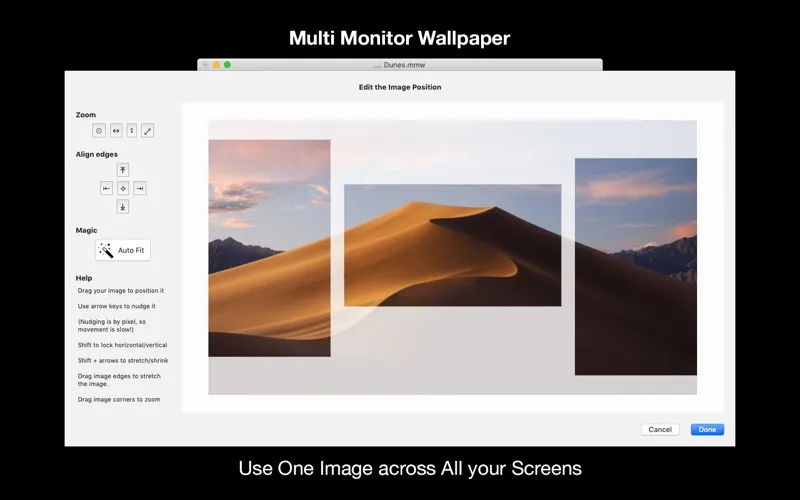This screenshot has width=800, height=500.
Task: Click the 'Zoom' section label
Action: (86, 115)
